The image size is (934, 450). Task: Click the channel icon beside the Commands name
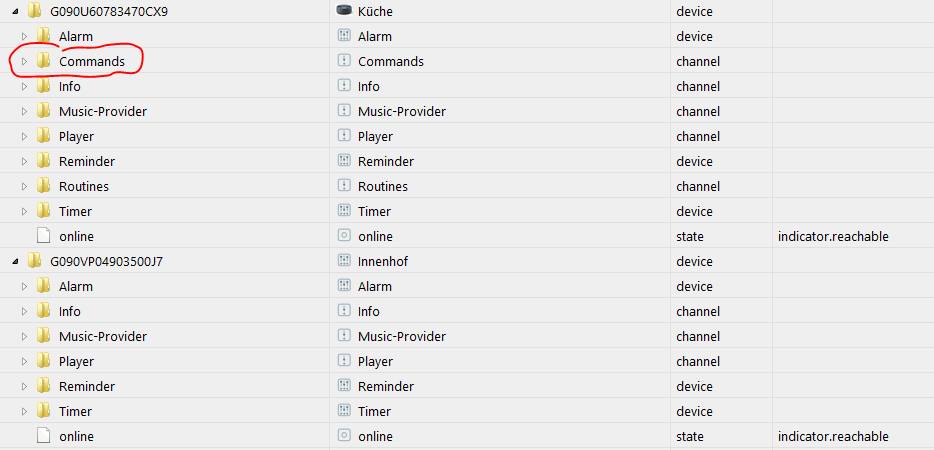point(344,61)
